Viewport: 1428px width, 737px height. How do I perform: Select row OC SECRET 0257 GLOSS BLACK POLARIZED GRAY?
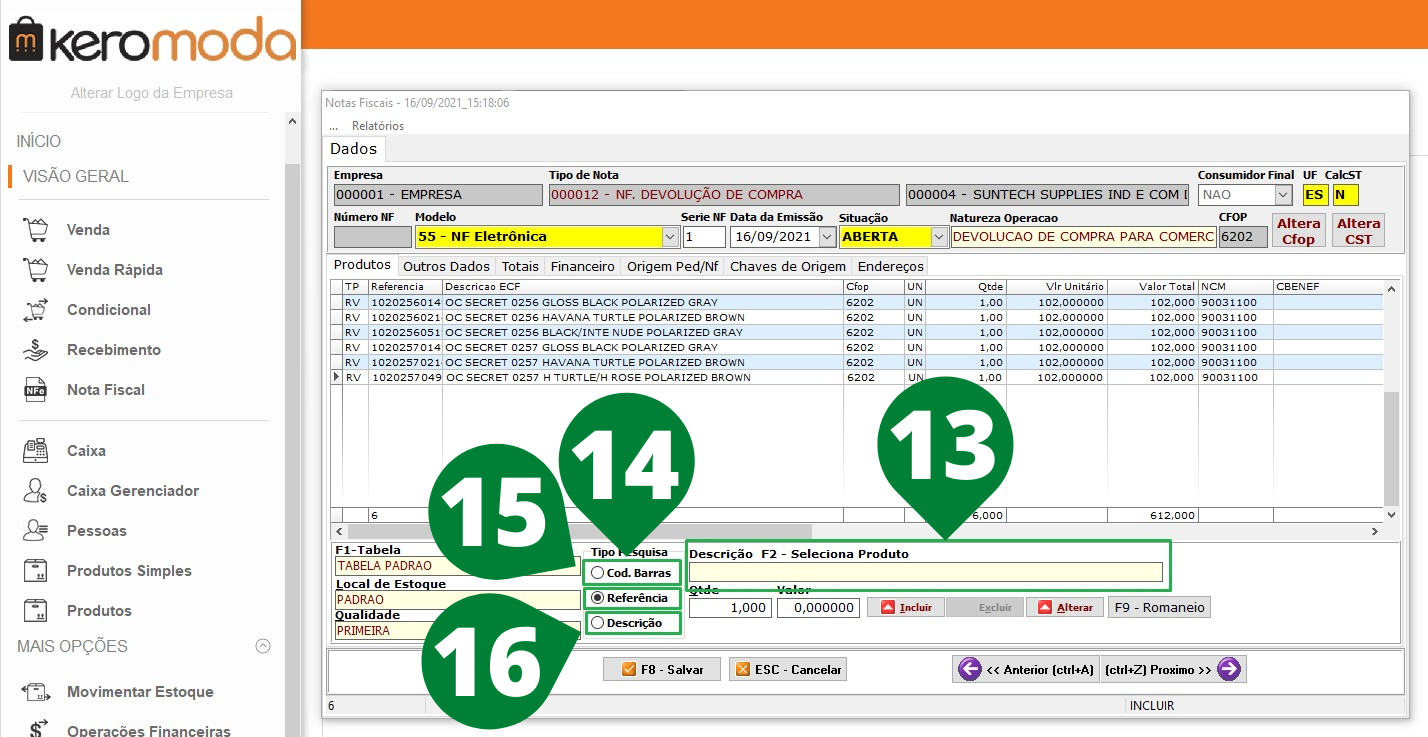[x=857, y=347]
